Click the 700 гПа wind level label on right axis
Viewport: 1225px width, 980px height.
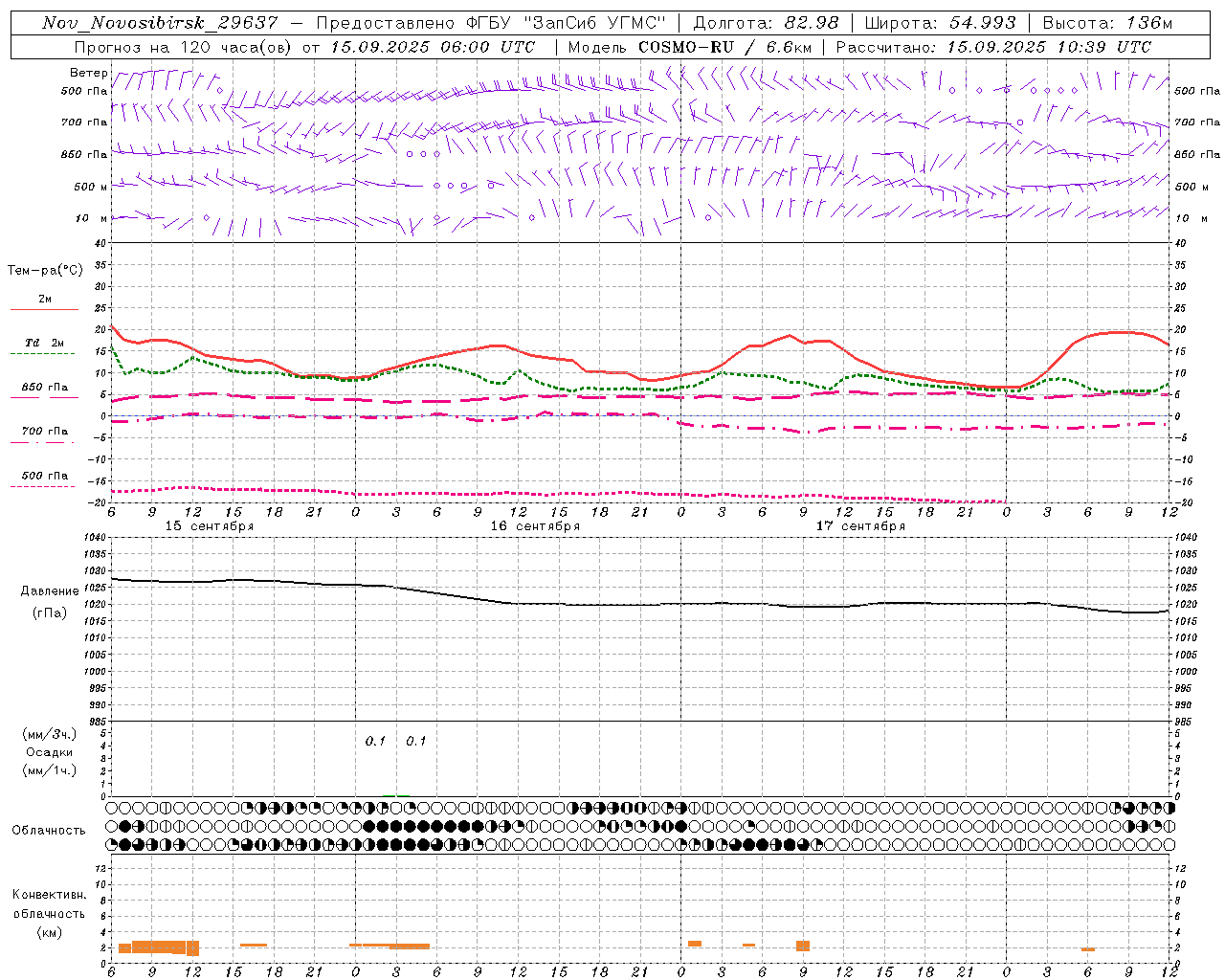(x=1197, y=122)
